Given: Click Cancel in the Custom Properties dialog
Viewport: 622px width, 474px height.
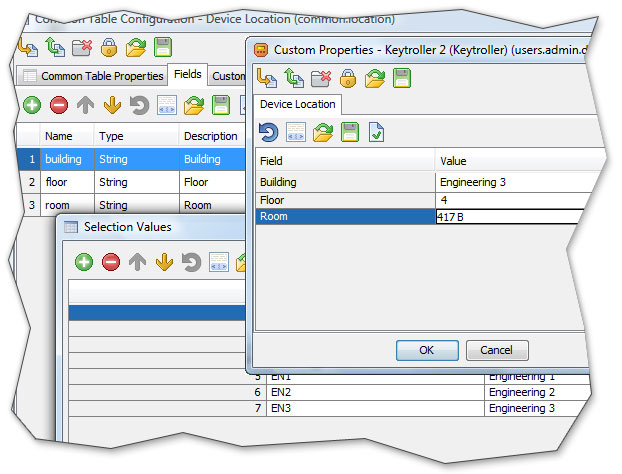Looking at the screenshot, I should point(497,350).
